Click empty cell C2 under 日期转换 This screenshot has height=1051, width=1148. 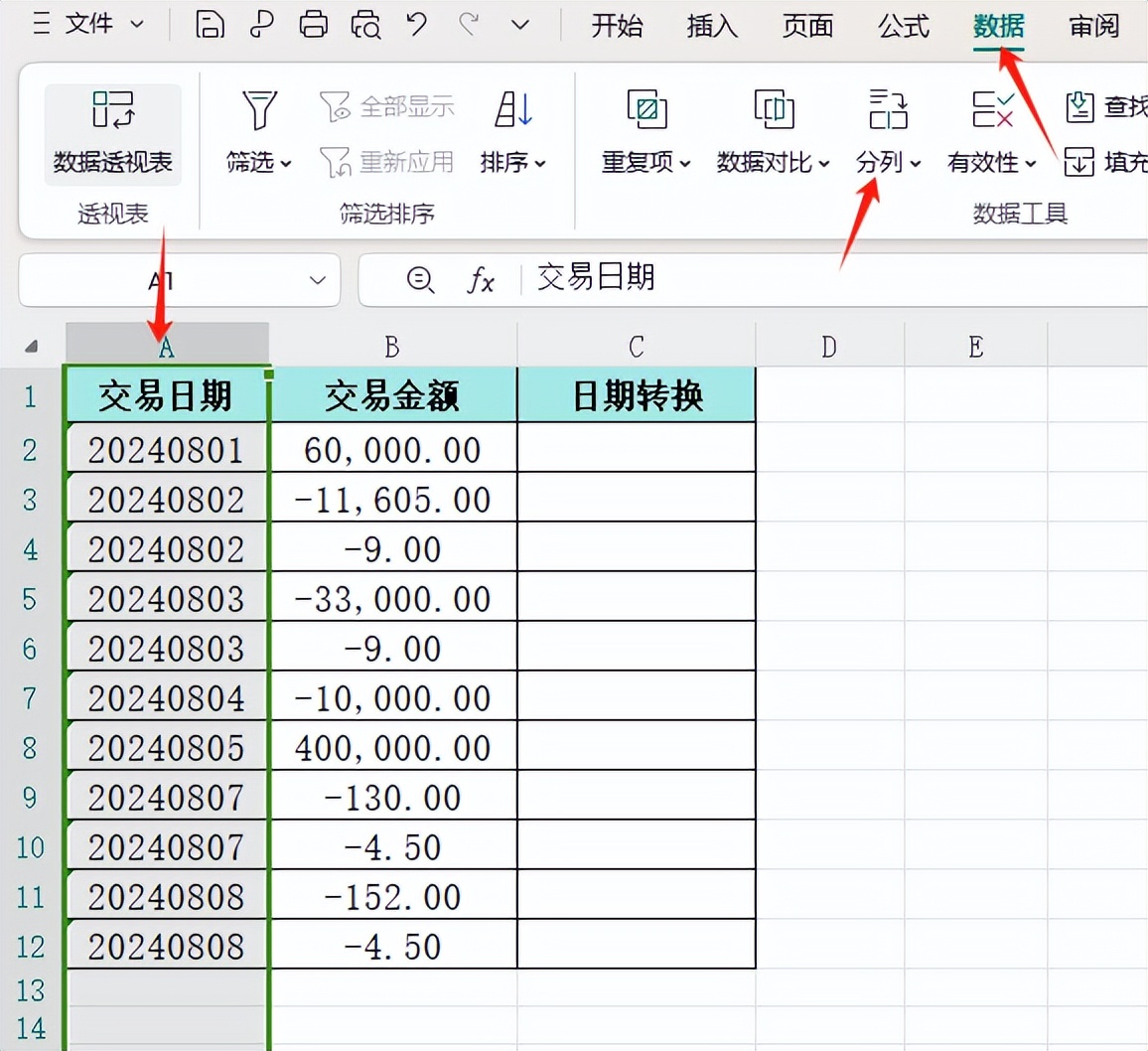tap(637, 447)
